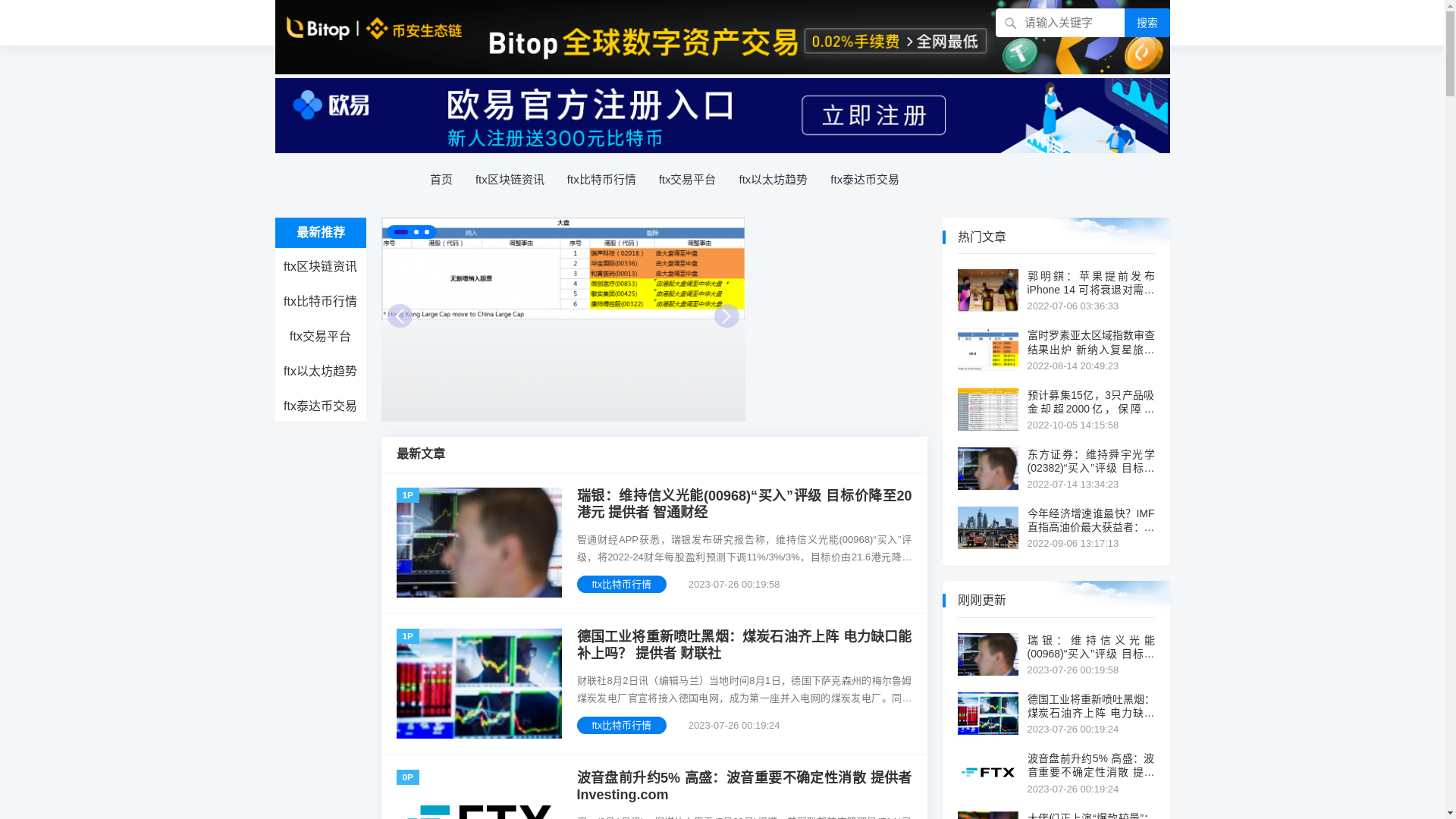Open hot article 今年经济增速谁最快？IMF
The image size is (1456, 819).
1090,520
